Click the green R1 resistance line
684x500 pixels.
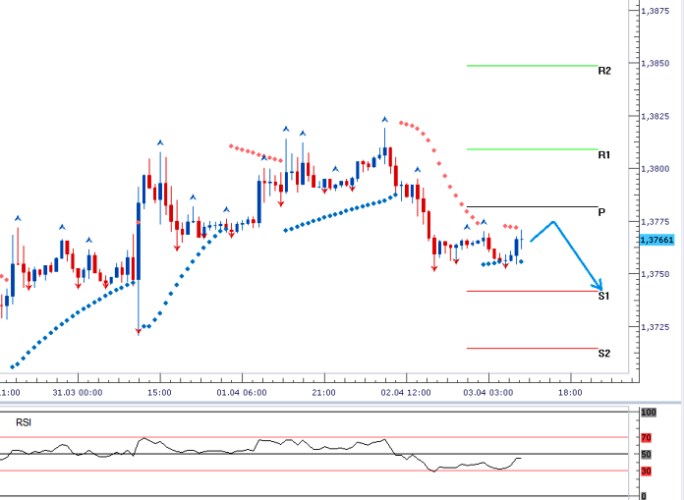532,149
